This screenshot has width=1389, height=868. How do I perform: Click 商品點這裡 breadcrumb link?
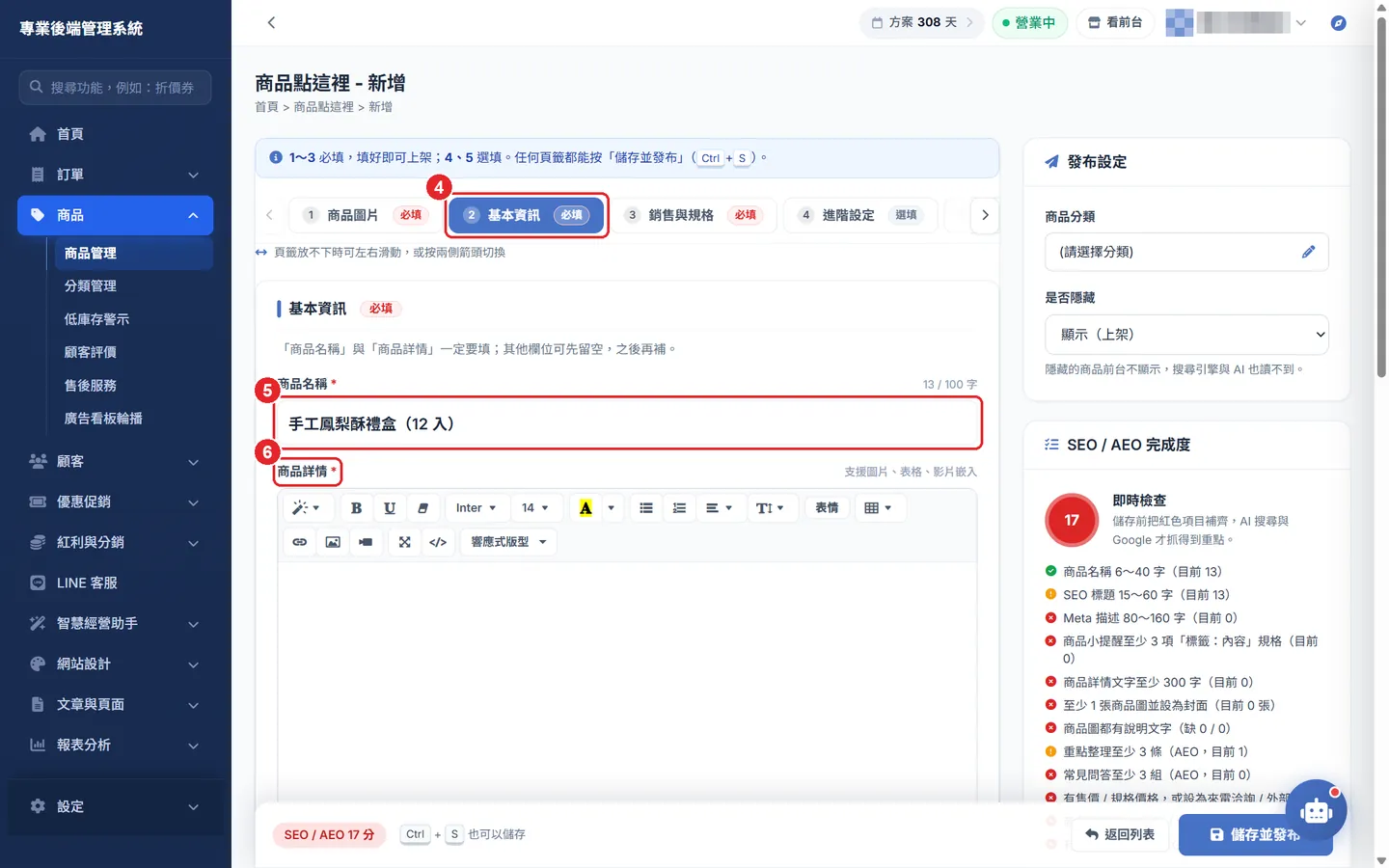coord(323,107)
